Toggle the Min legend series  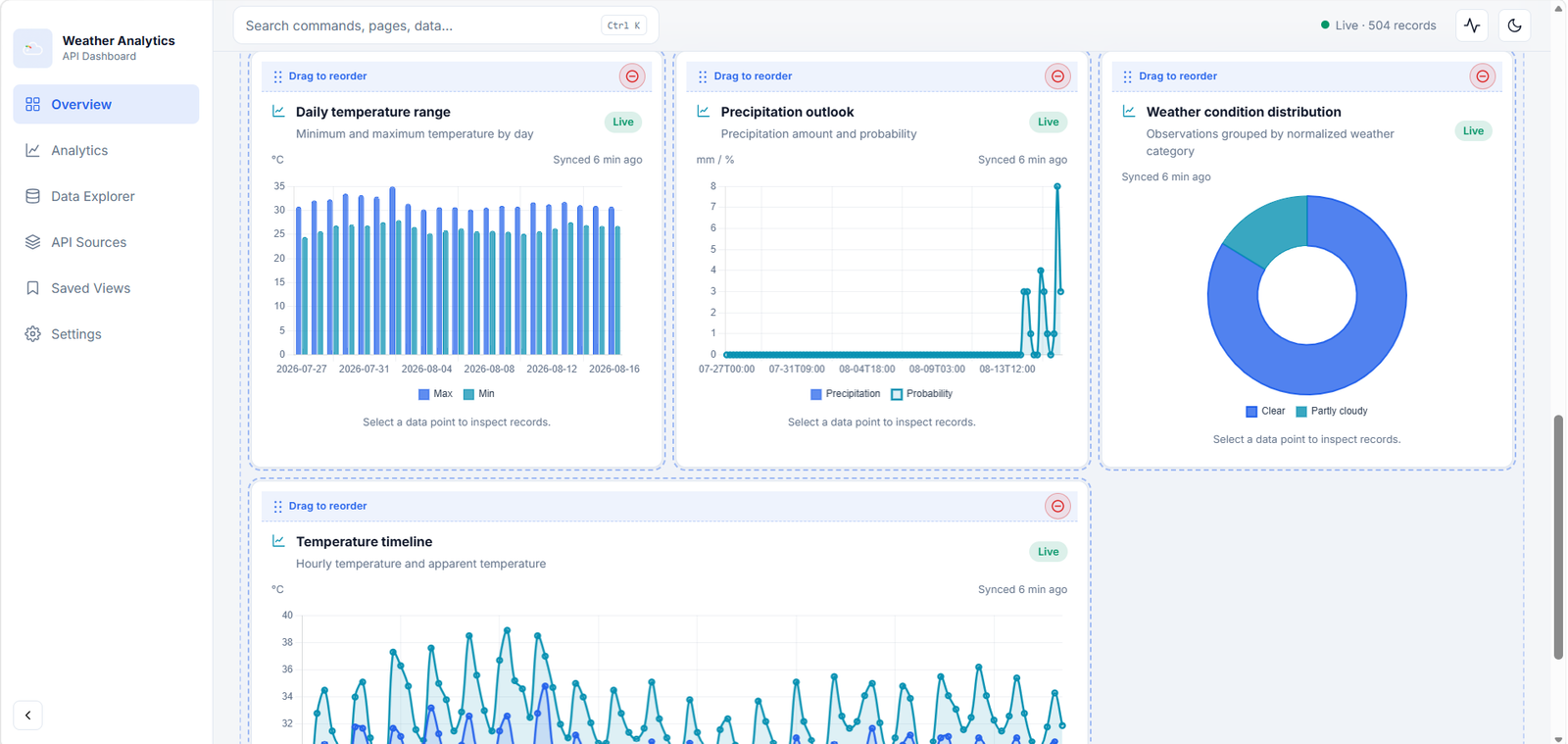478,394
